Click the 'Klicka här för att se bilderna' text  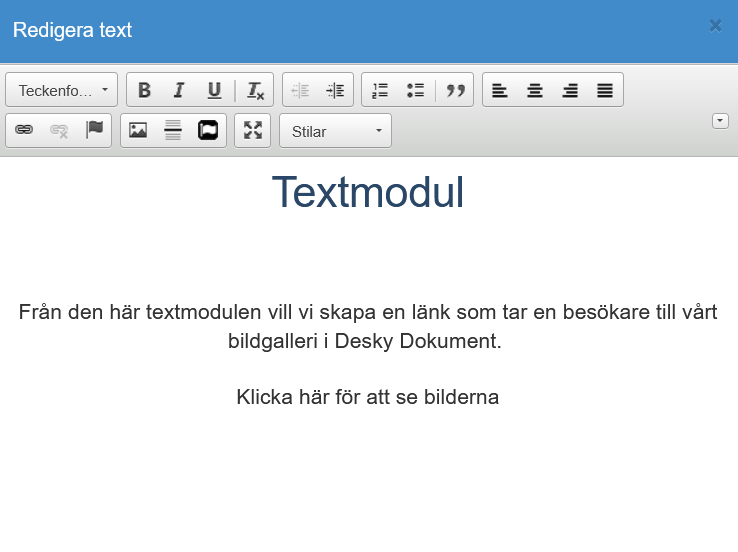click(368, 397)
